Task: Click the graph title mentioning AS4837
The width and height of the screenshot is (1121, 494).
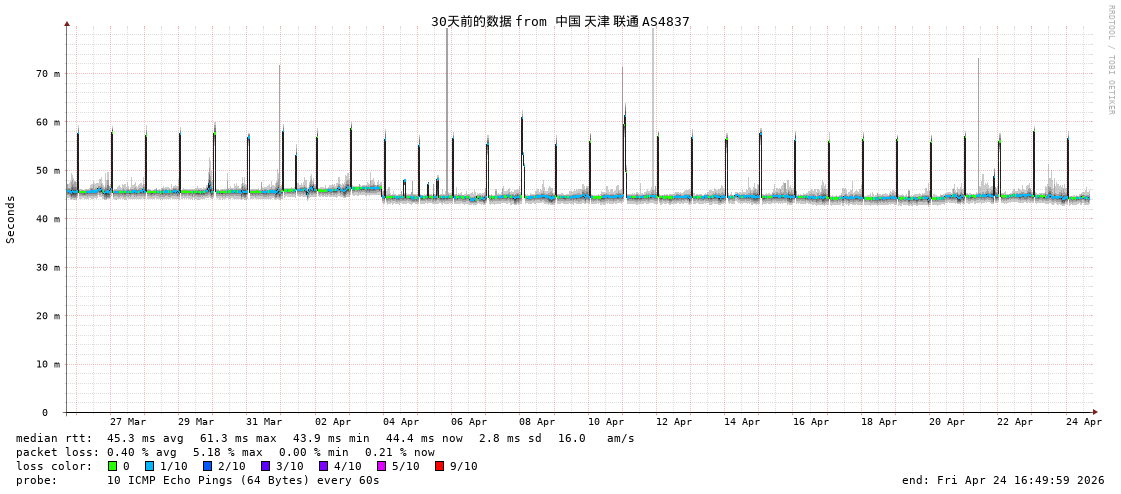Action: tap(560, 21)
